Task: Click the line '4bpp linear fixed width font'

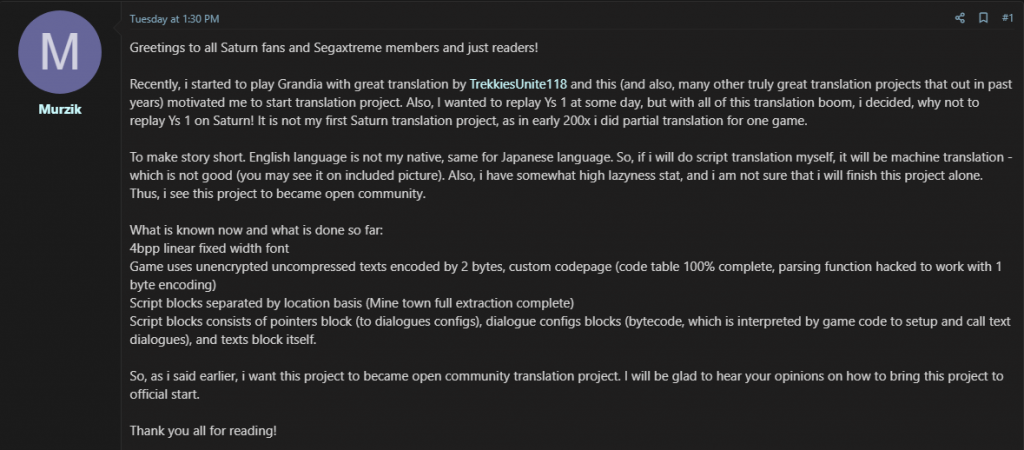Action: 209,249
